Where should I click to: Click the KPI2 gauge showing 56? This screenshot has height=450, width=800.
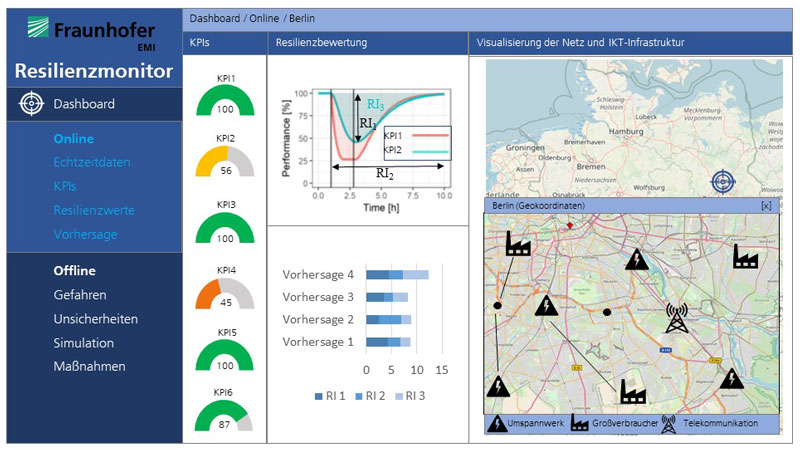(x=225, y=162)
